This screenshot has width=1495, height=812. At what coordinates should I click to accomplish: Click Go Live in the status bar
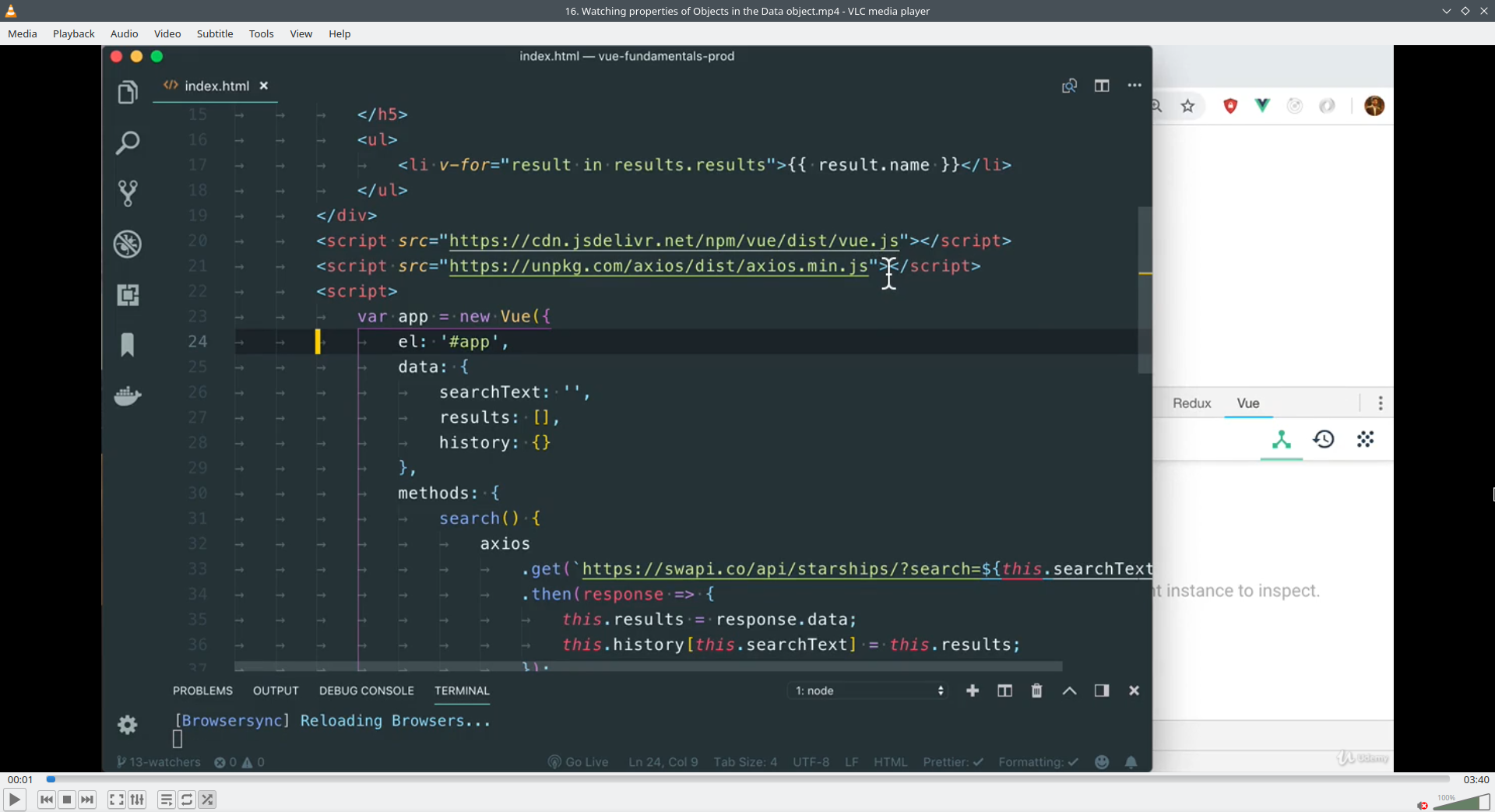(578, 762)
